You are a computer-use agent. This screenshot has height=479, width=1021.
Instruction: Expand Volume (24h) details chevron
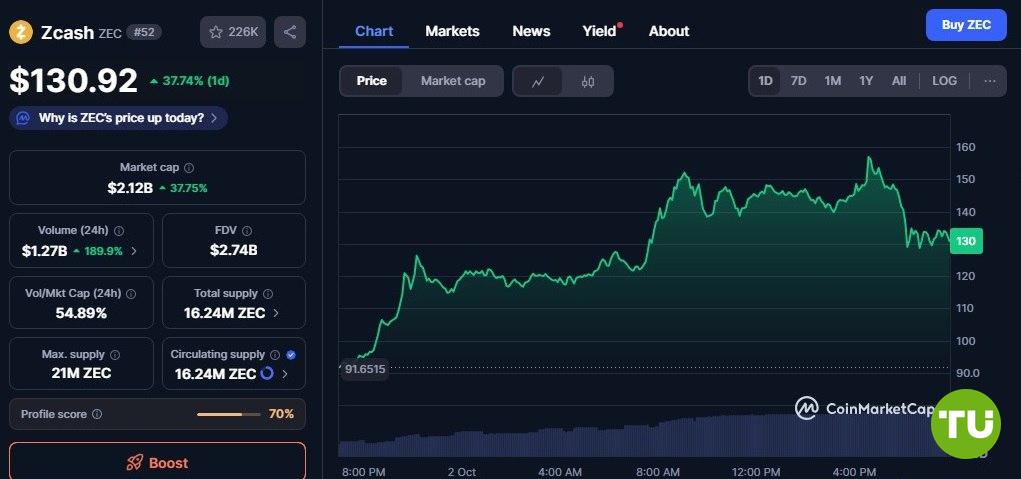coord(134,251)
